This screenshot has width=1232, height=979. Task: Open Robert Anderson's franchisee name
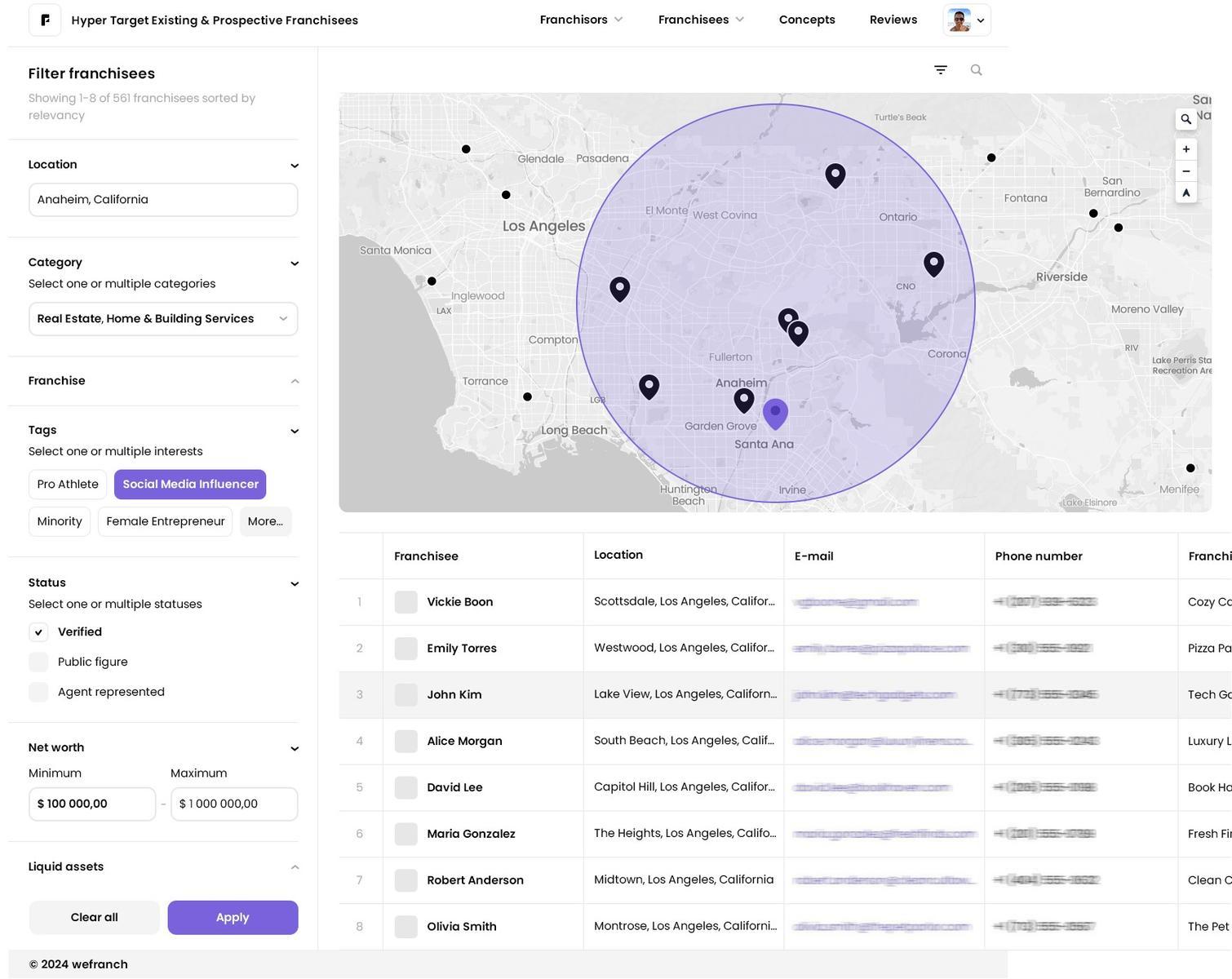(475, 880)
